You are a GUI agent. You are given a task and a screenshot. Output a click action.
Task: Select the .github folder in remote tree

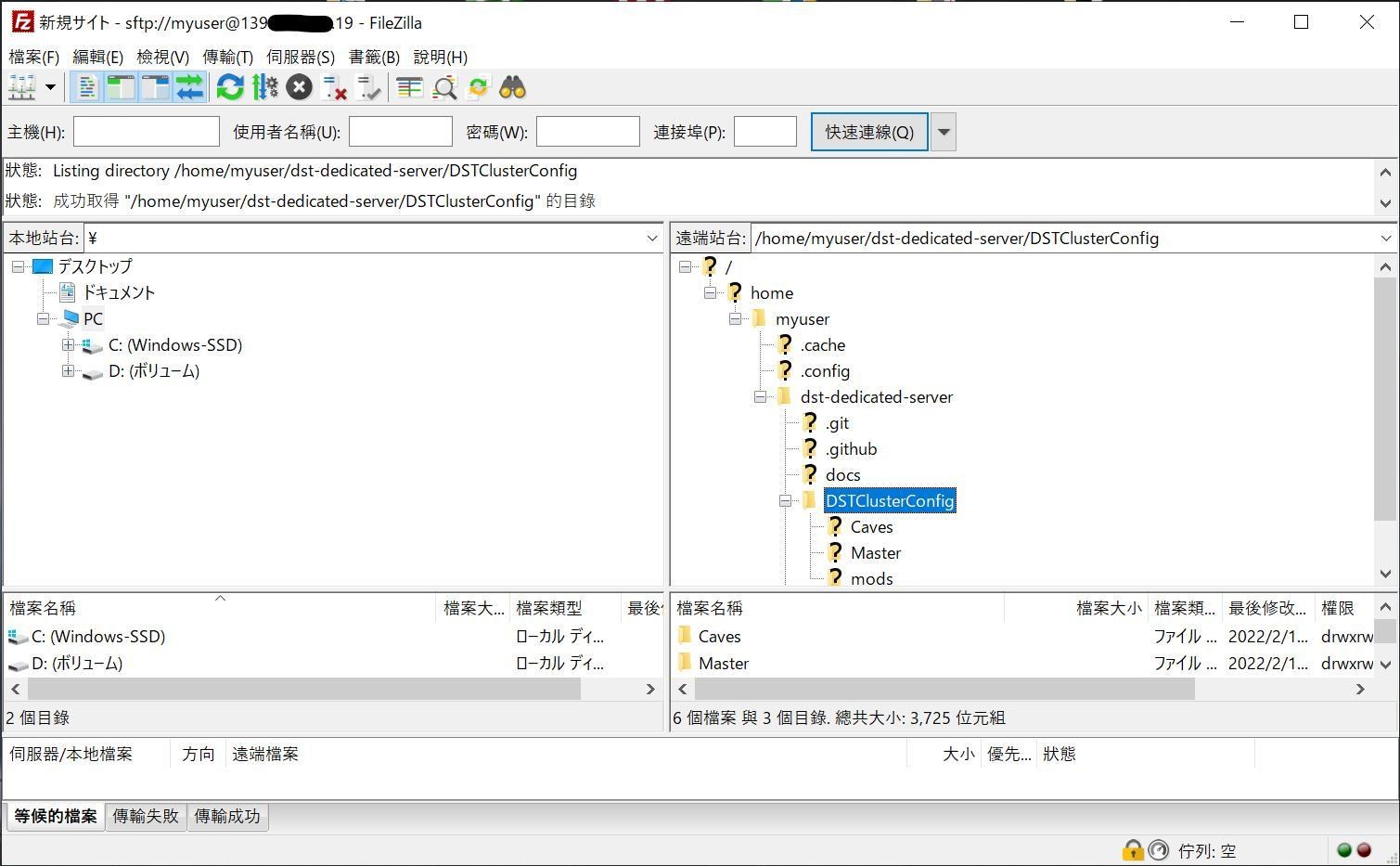coord(851,449)
